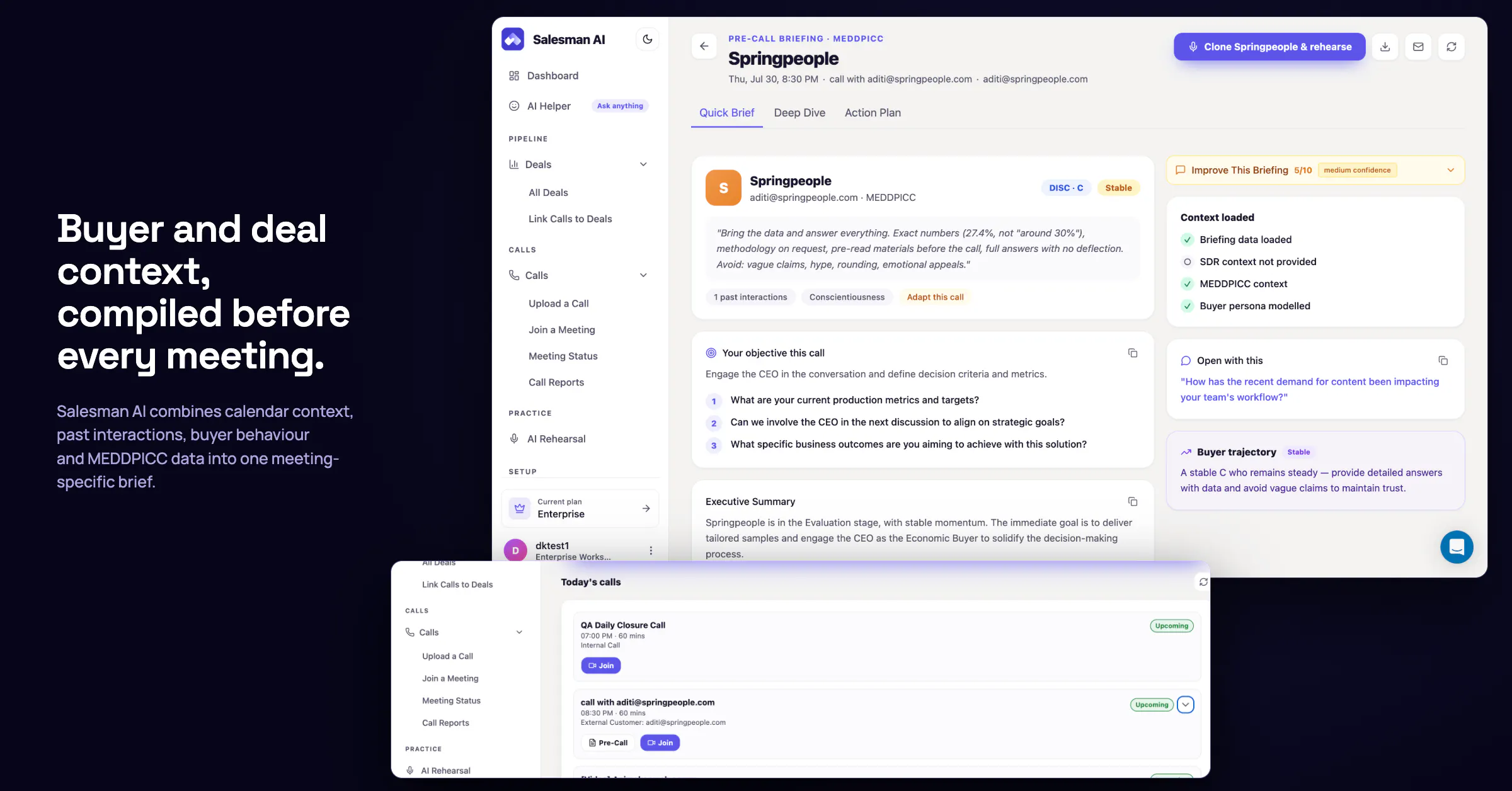Image resolution: width=1512 pixels, height=791 pixels.
Task: Select Upload a Call in main sidebar
Action: pyautogui.click(x=559, y=304)
